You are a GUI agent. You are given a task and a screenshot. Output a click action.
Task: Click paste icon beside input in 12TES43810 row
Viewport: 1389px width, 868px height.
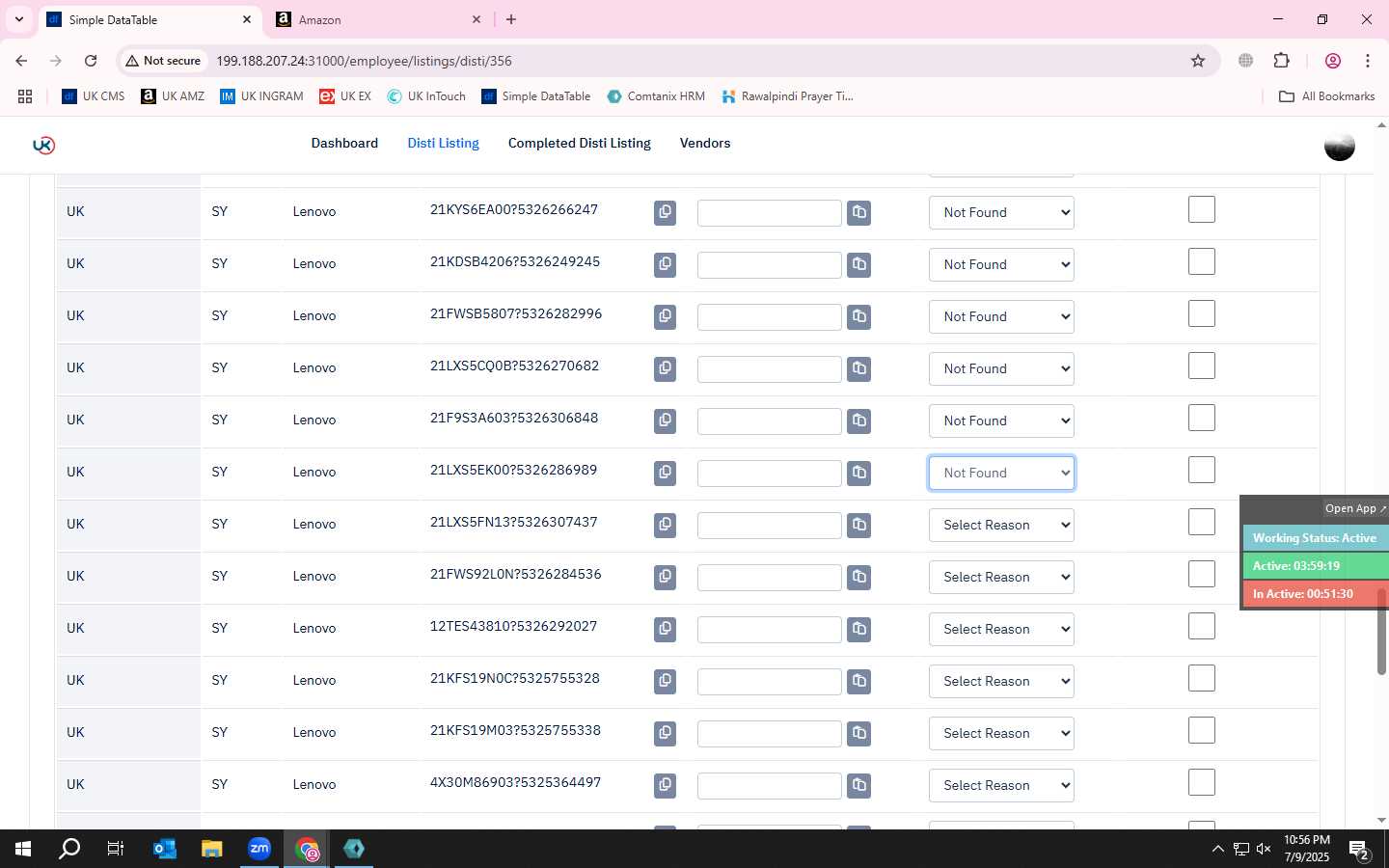[858, 629]
